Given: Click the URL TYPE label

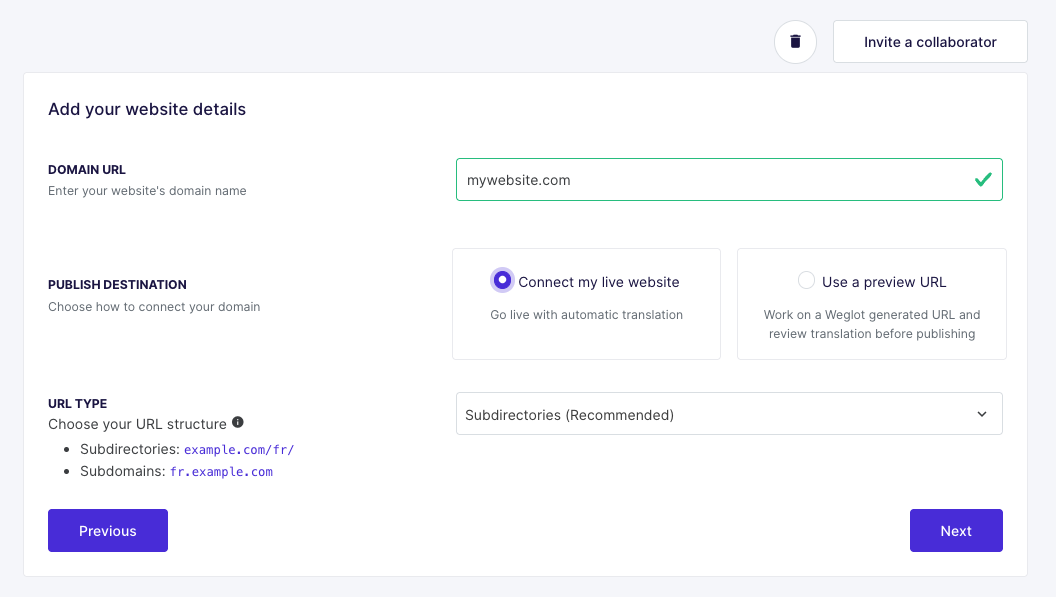Looking at the screenshot, I should tap(77, 404).
